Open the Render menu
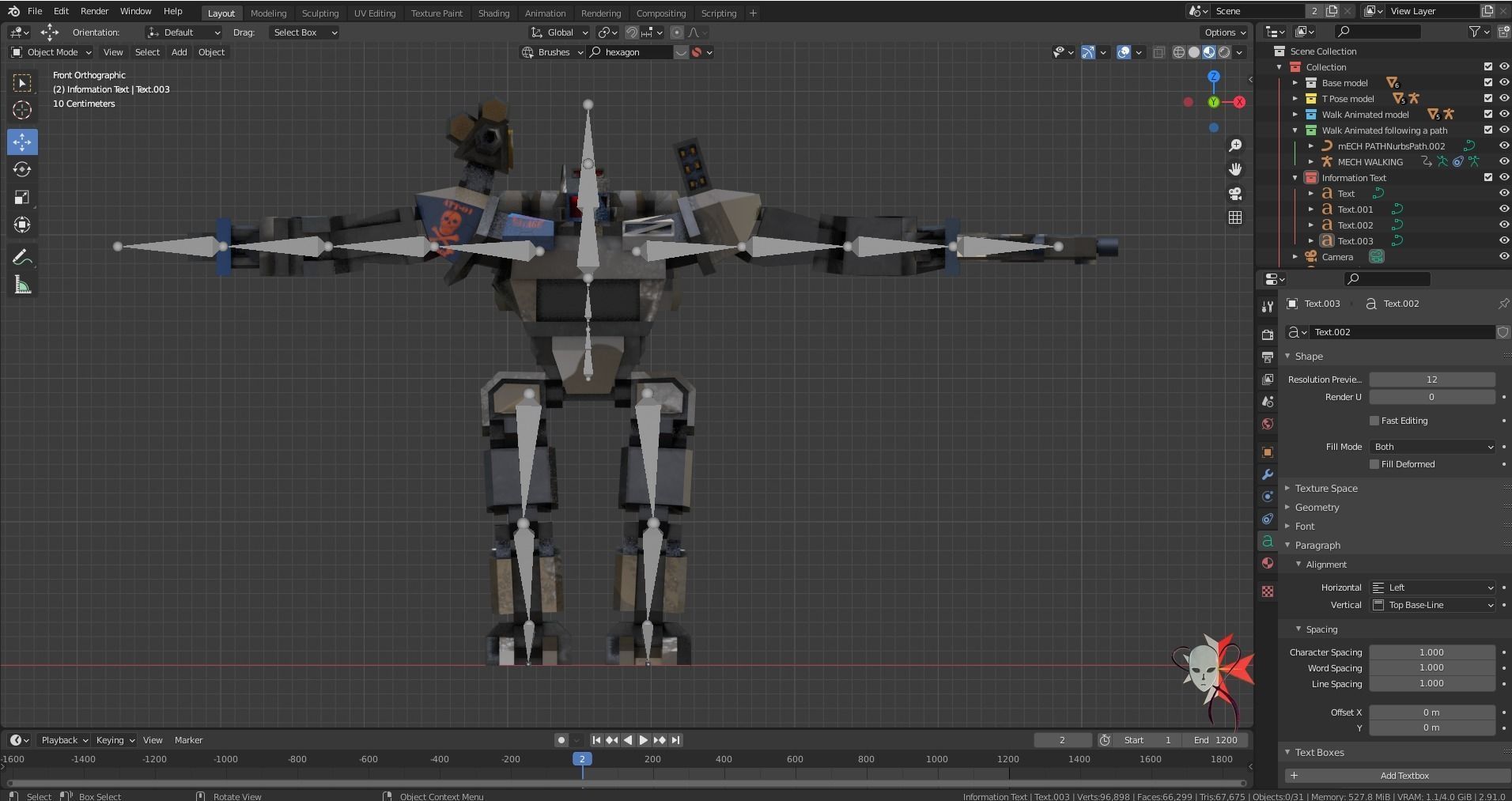 click(94, 11)
